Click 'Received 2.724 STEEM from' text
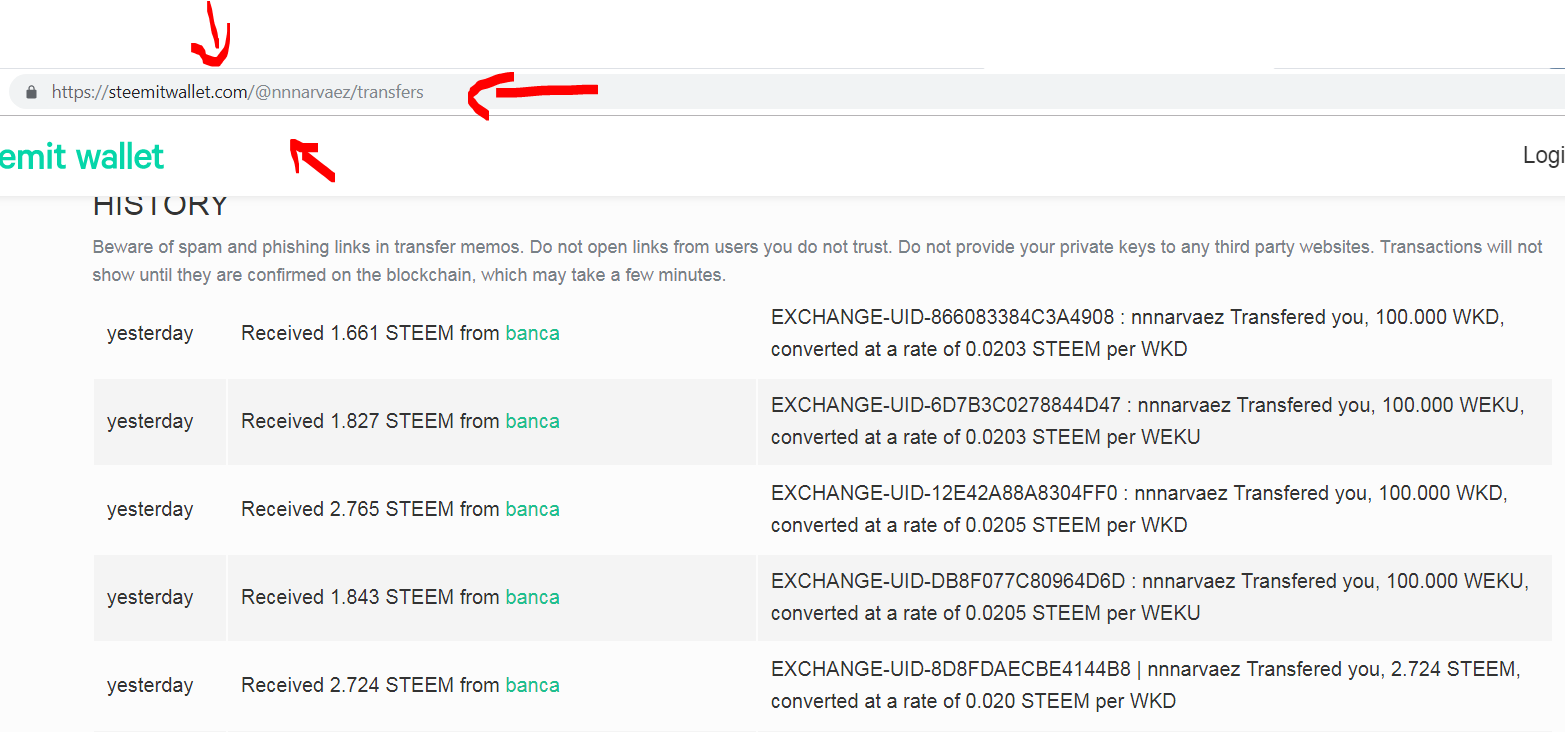Screen dimensions: 1565x732 [x=370, y=685]
